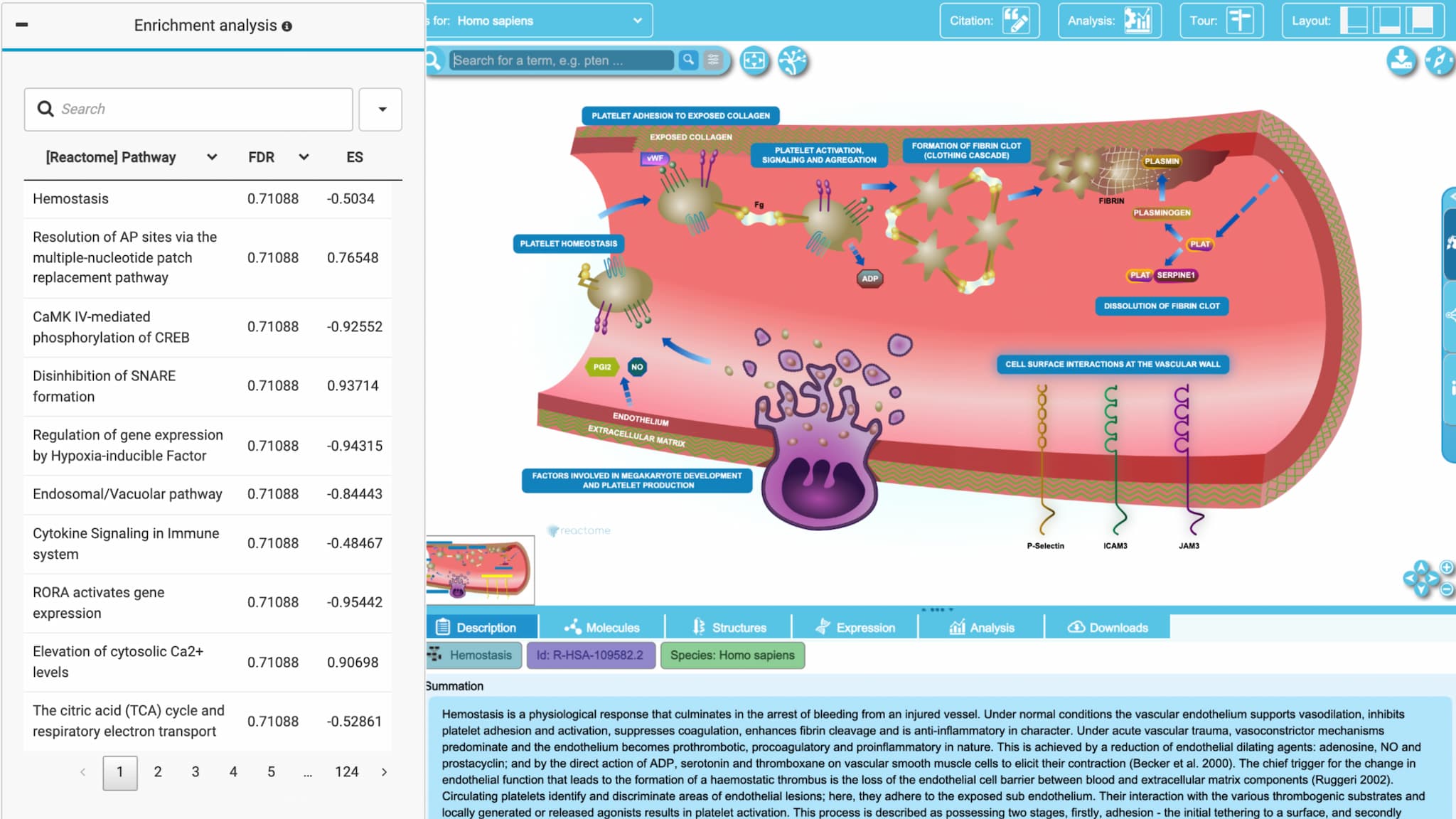This screenshot has height=819, width=1456.
Task: Click the Id: R-HSA-109582.2 badge
Action: pyautogui.click(x=589, y=655)
